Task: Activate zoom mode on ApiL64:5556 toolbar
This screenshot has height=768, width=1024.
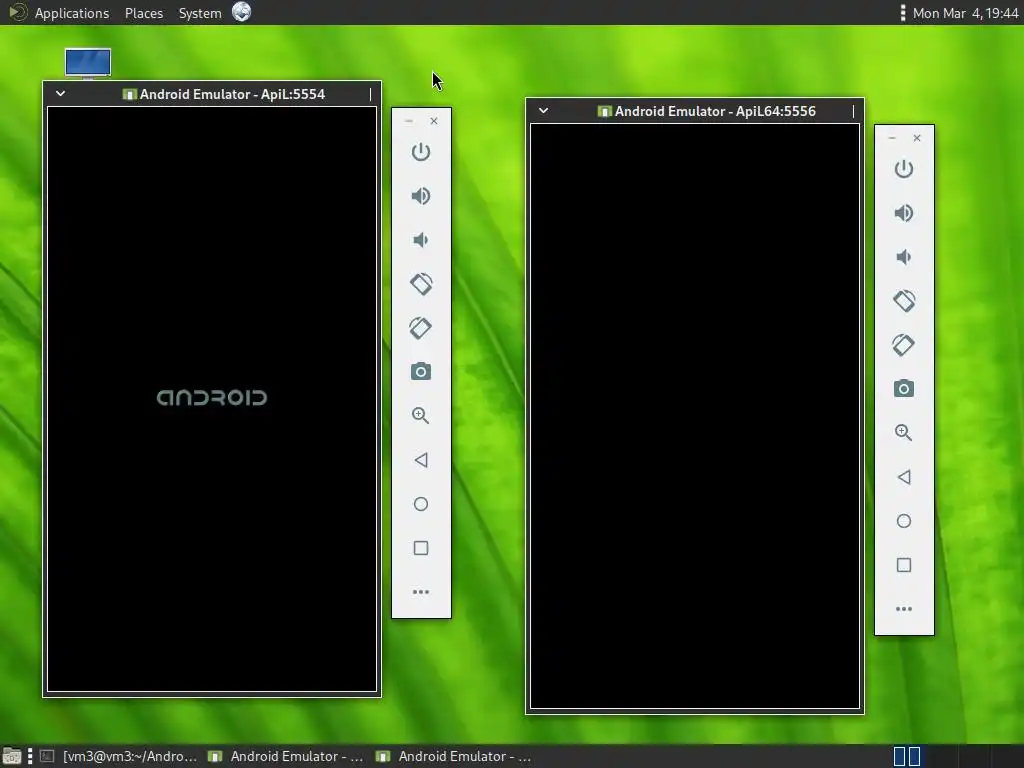Action: 904,432
